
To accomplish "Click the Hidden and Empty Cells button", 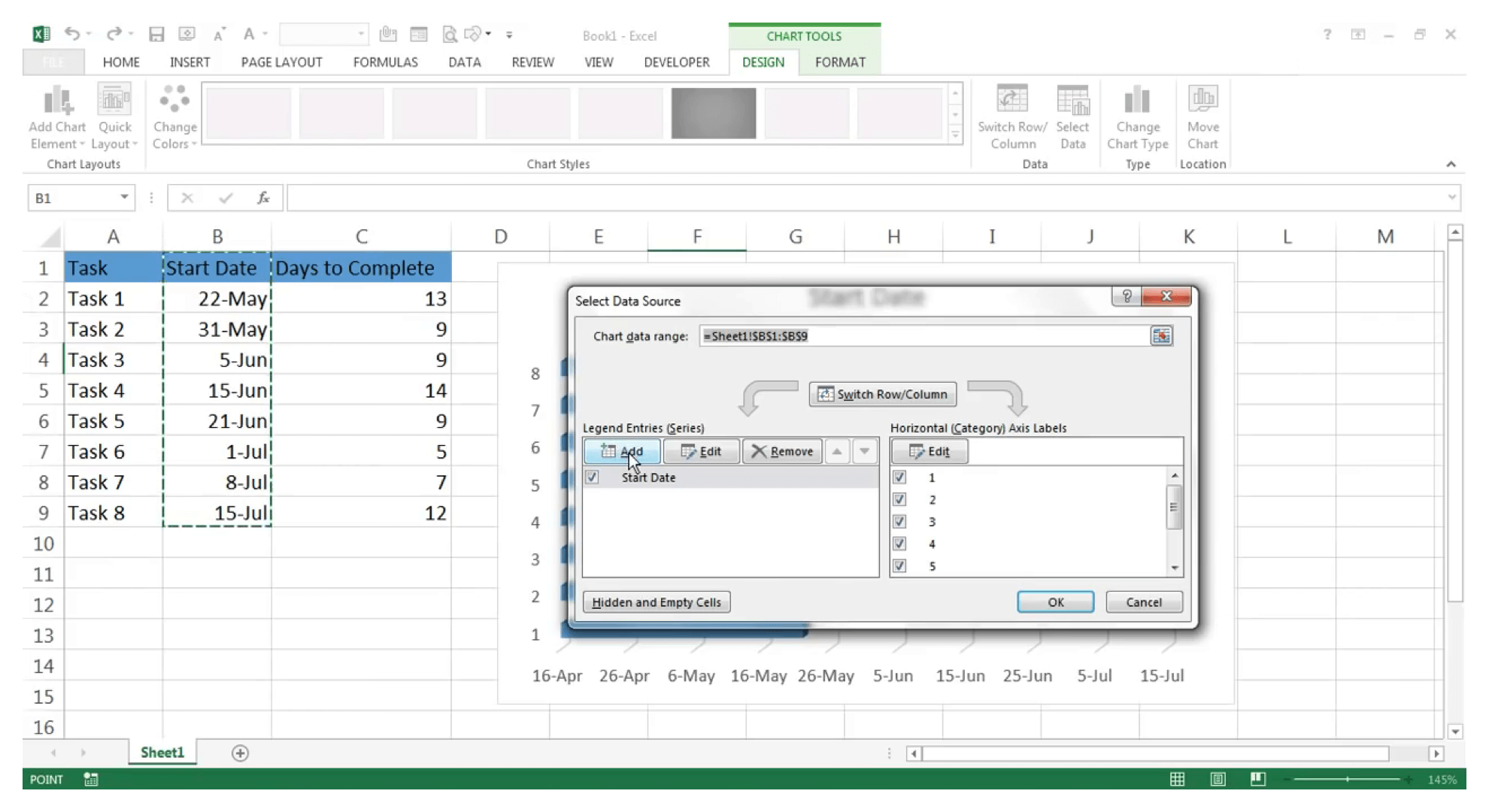I will point(656,601).
